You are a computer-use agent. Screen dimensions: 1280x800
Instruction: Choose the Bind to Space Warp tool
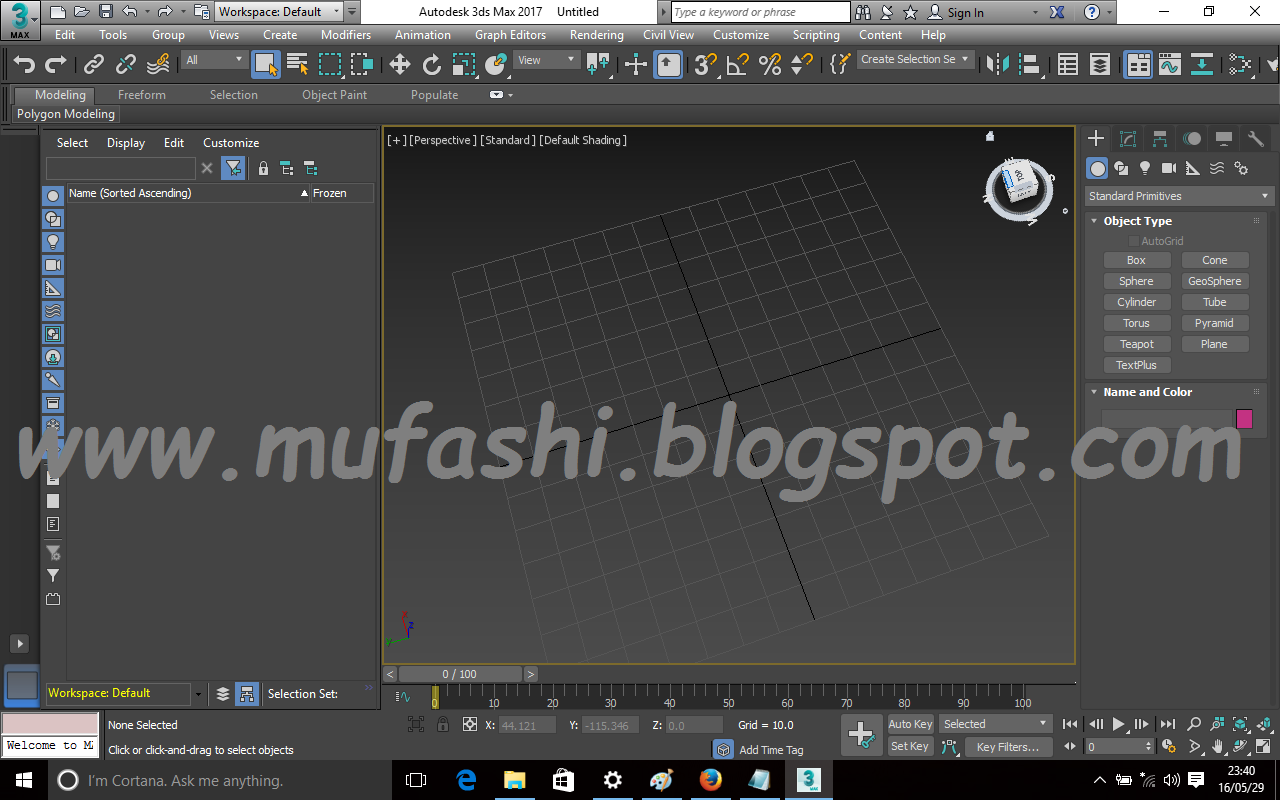158,64
